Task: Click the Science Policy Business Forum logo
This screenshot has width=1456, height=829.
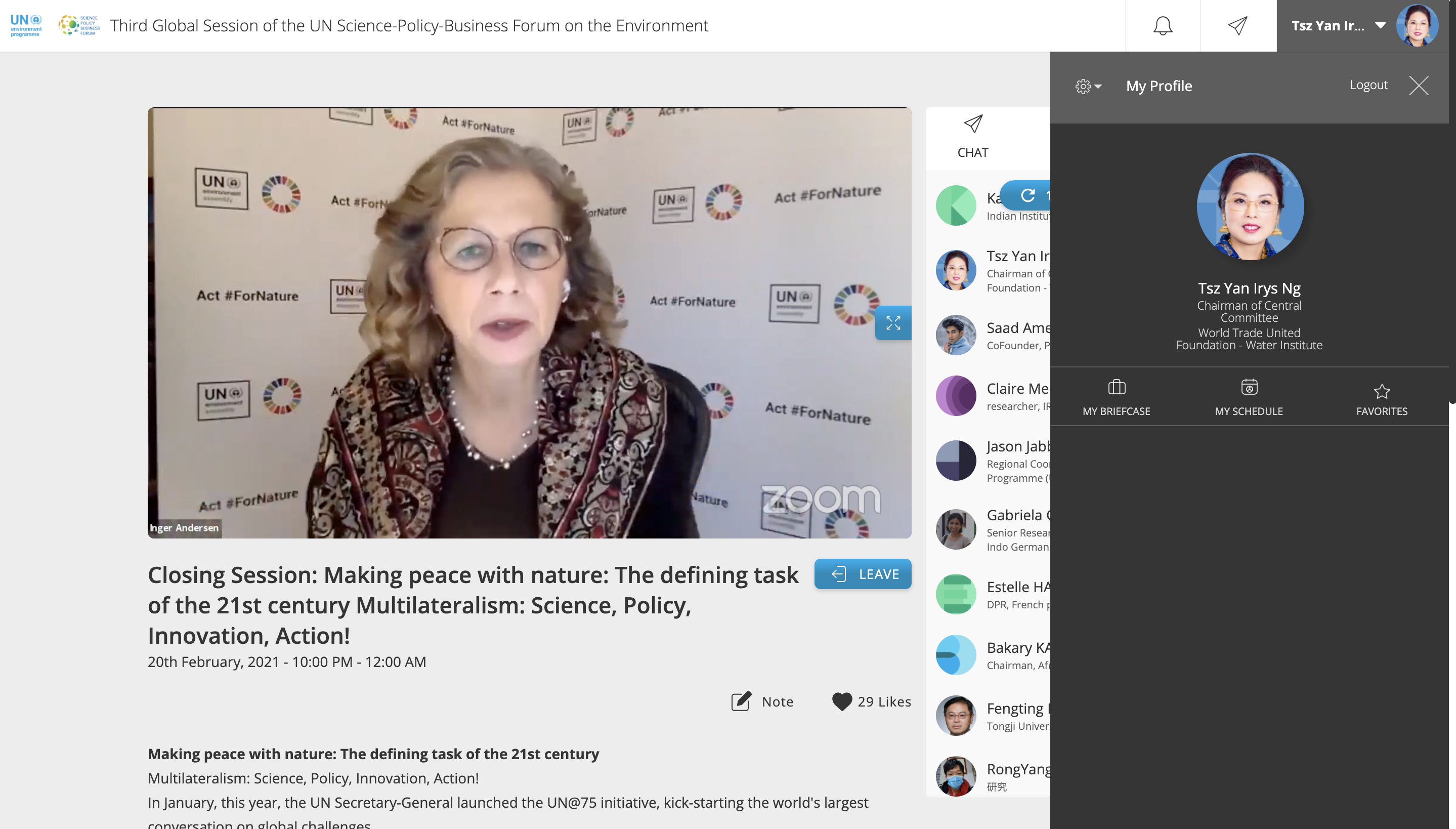Action: [79, 26]
